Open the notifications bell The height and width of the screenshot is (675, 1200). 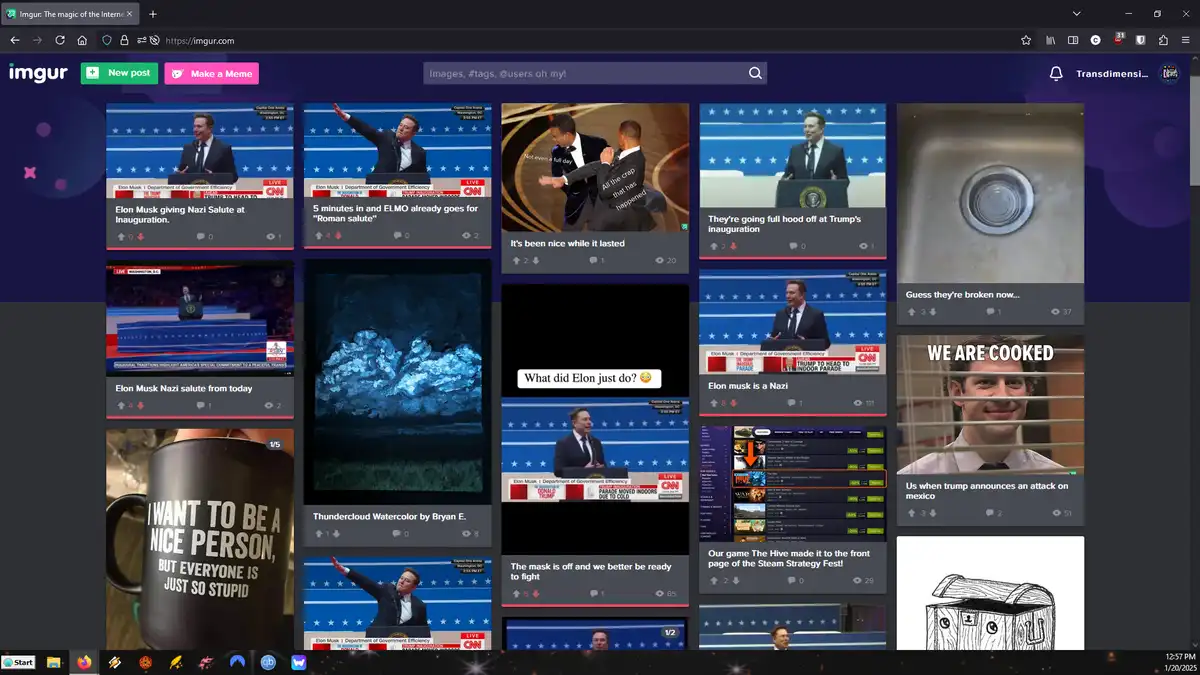coord(1056,74)
